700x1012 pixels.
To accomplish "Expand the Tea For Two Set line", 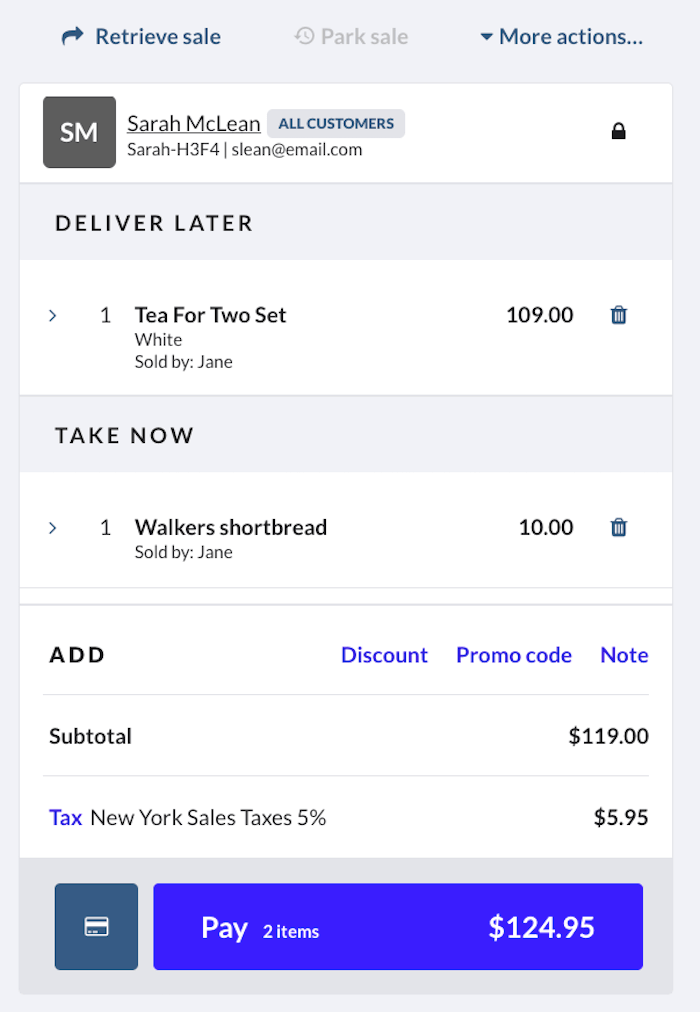I will [x=53, y=315].
